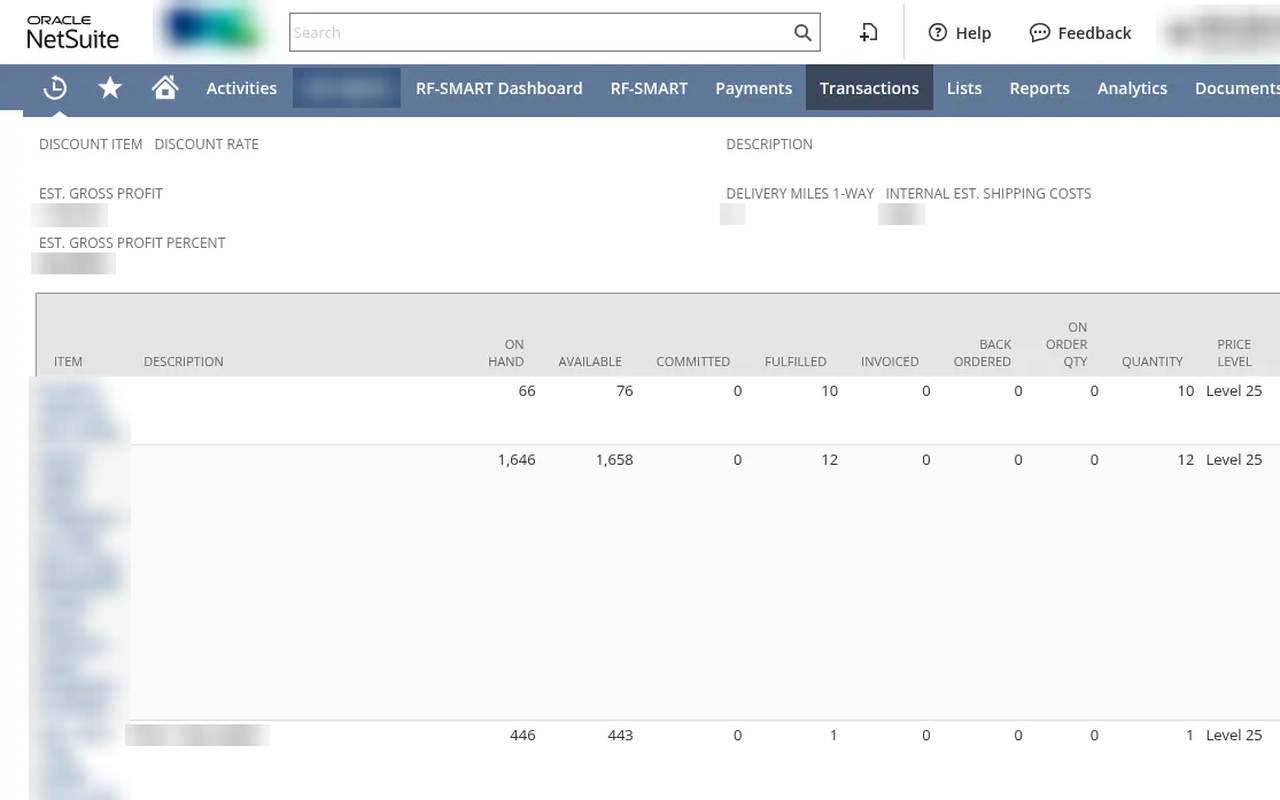Click the INTERNAL EST. SHIPPING COSTS label

point(988,193)
